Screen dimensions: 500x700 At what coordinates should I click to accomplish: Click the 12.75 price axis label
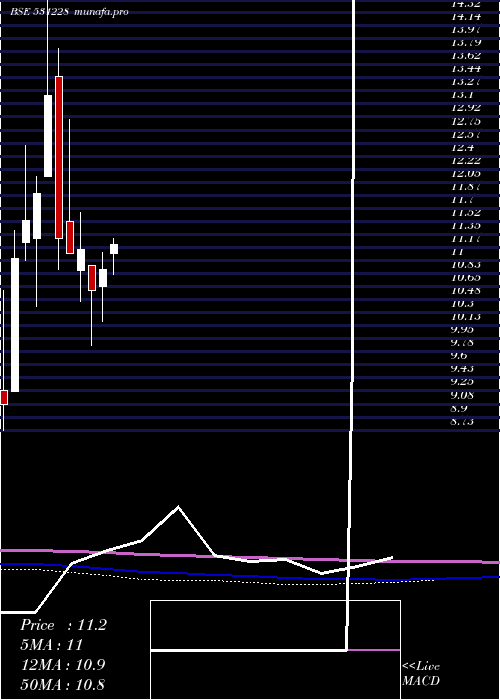(466, 121)
